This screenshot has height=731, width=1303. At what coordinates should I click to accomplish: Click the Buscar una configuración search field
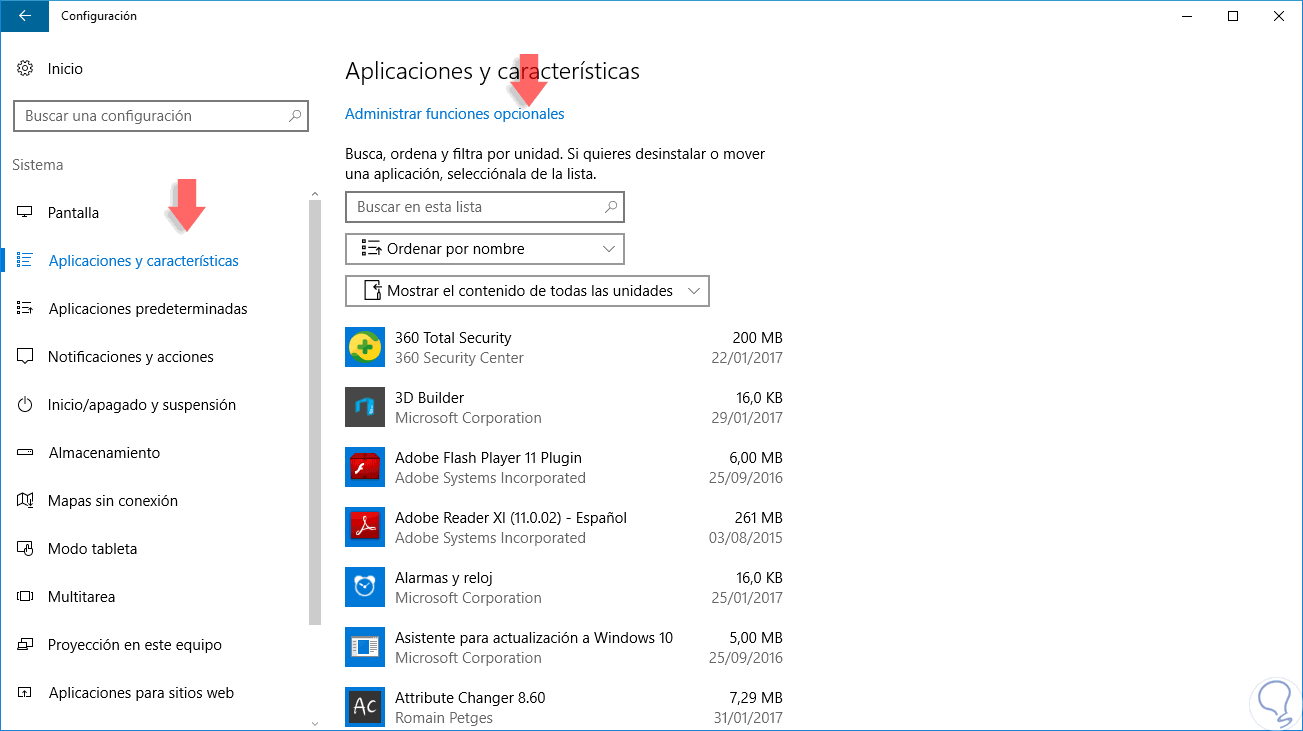pyautogui.click(x=150, y=116)
